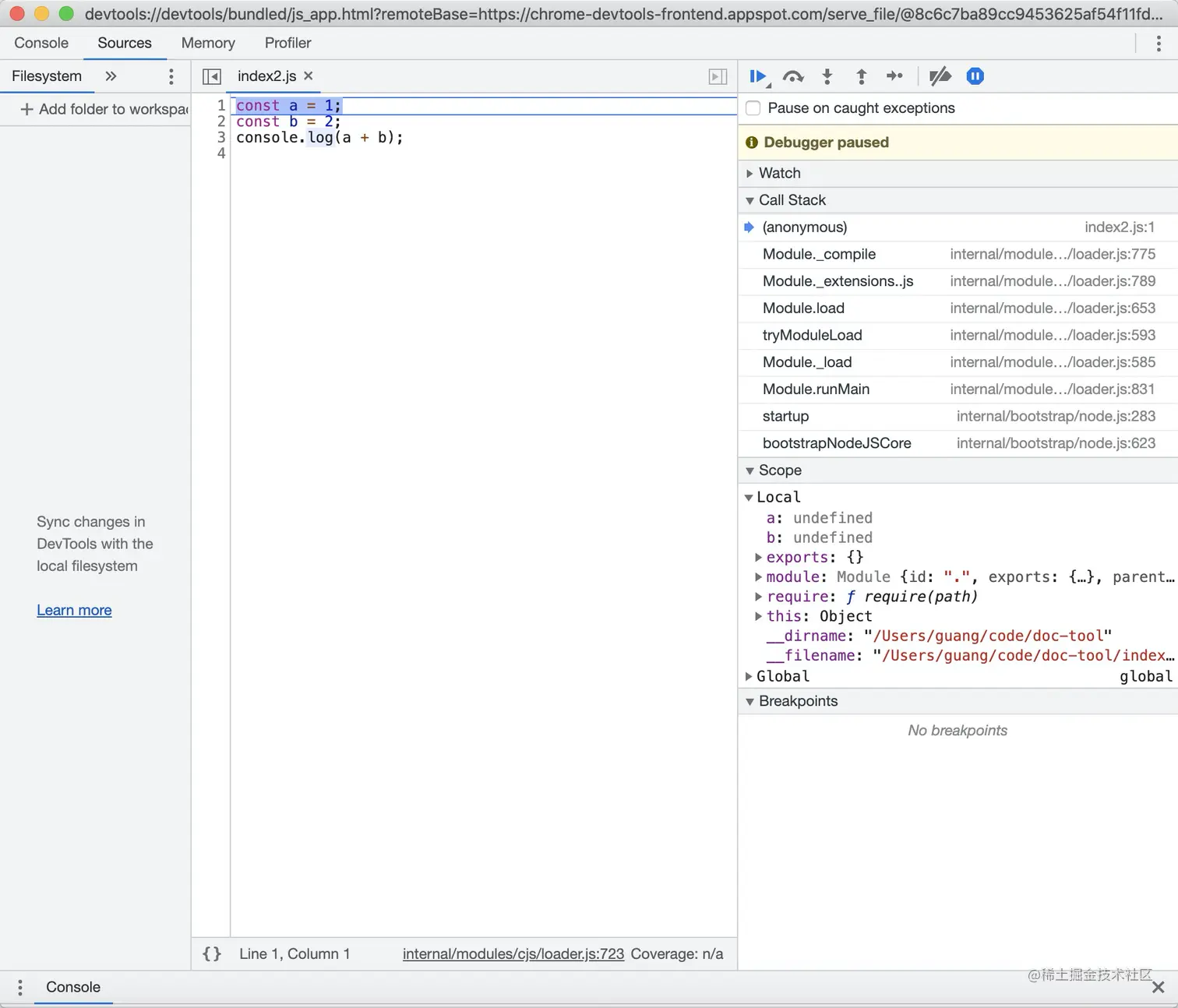The height and width of the screenshot is (1008, 1178).
Task: Step into next function call
Action: pos(827,76)
